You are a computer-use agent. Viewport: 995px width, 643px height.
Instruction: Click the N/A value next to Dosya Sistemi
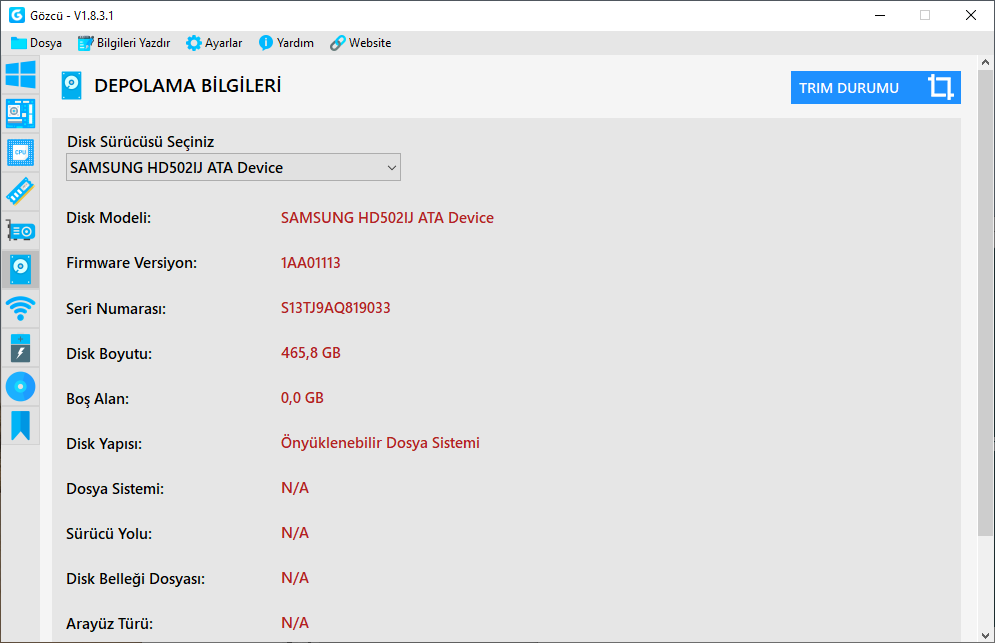[x=295, y=488]
